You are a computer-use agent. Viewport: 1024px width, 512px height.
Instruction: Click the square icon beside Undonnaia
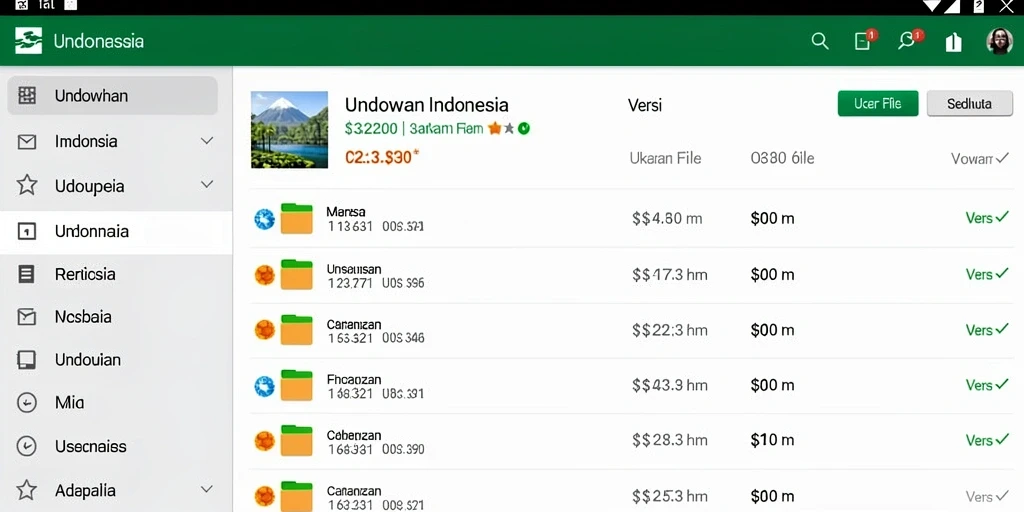point(27,231)
